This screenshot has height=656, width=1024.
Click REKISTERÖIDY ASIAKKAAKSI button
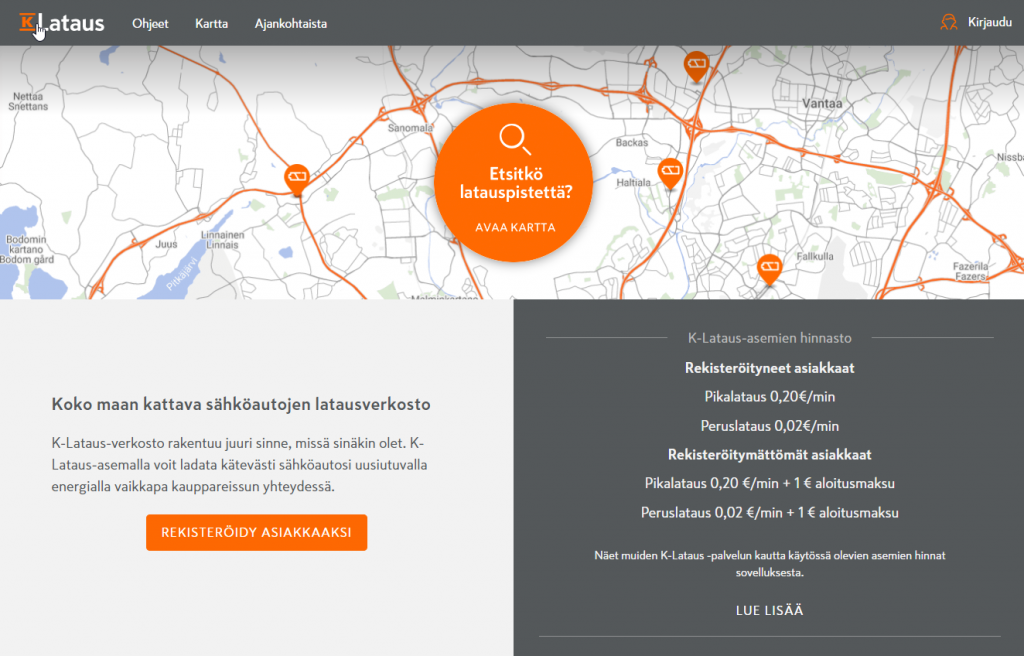(x=257, y=533)
